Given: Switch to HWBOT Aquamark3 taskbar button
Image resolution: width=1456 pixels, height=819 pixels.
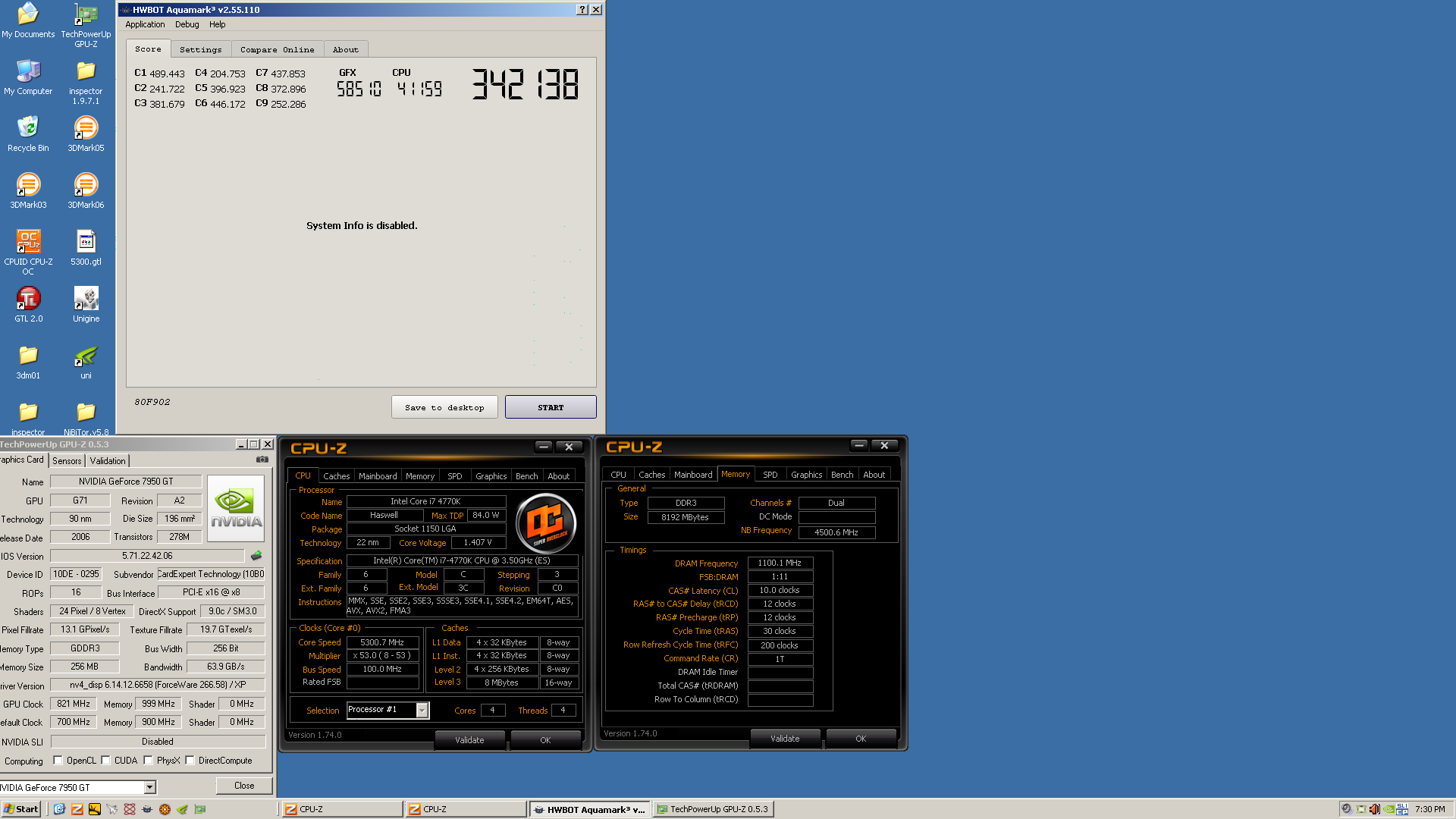Looking at the screenshot, I should pos(590,809).
